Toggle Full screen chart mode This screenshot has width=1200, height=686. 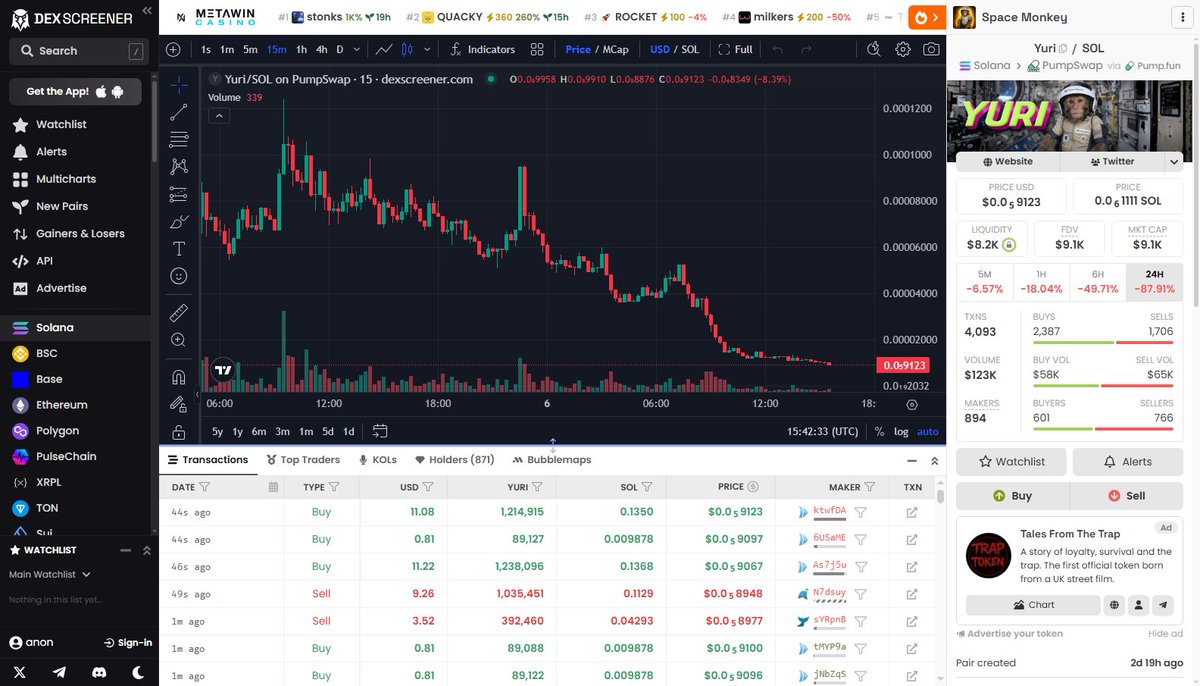735,49
